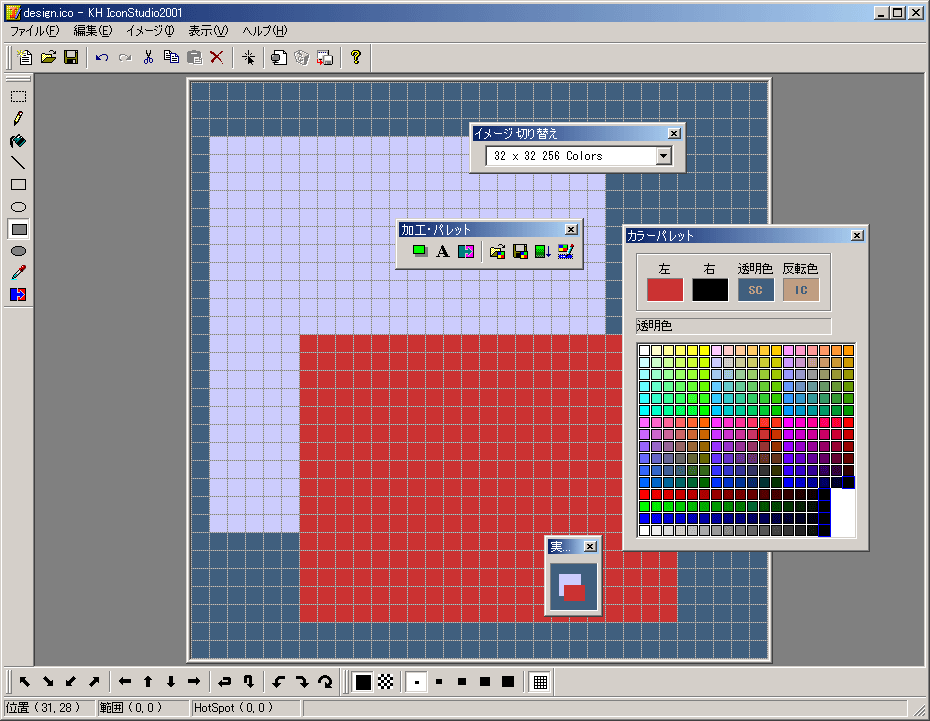Viewport: 930px width, 721px height.
Task: Shift image diagonally up-left
Action: [x=25, y=682]
